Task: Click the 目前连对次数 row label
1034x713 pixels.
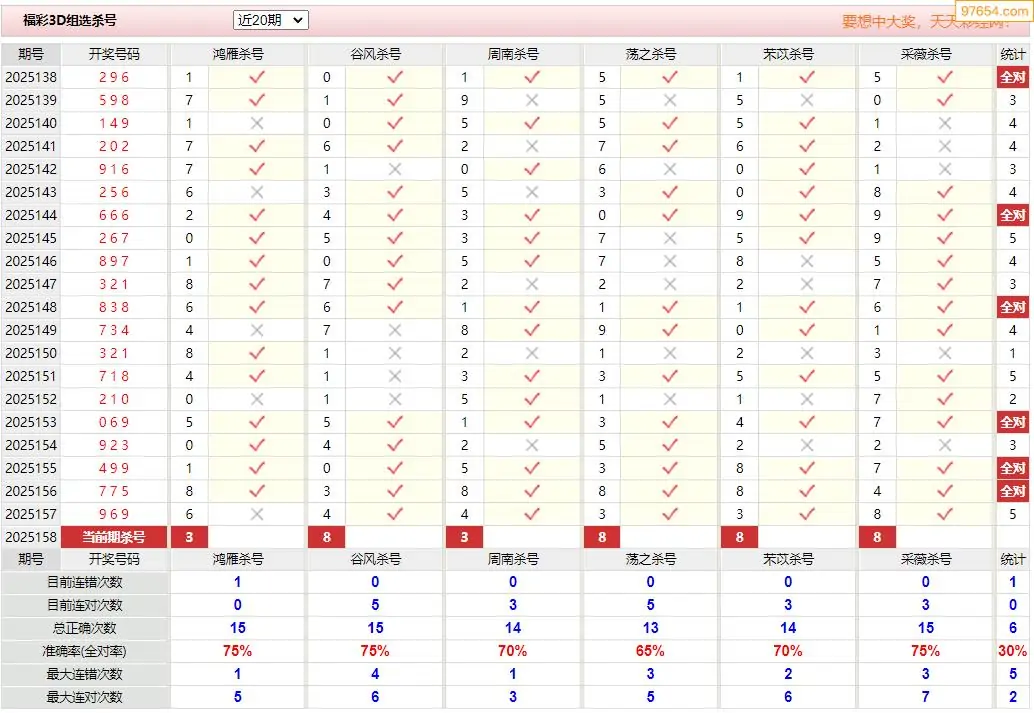Action: [84, 605]
